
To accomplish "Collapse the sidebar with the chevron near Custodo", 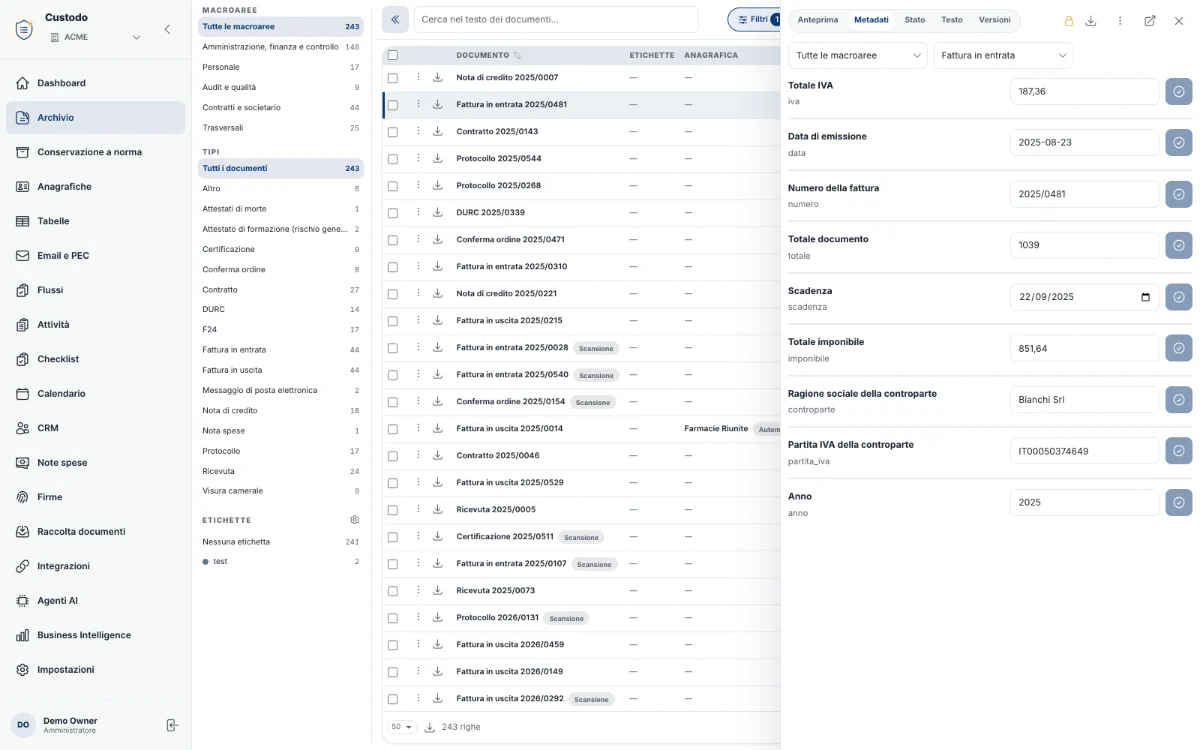I will [167, 30].
